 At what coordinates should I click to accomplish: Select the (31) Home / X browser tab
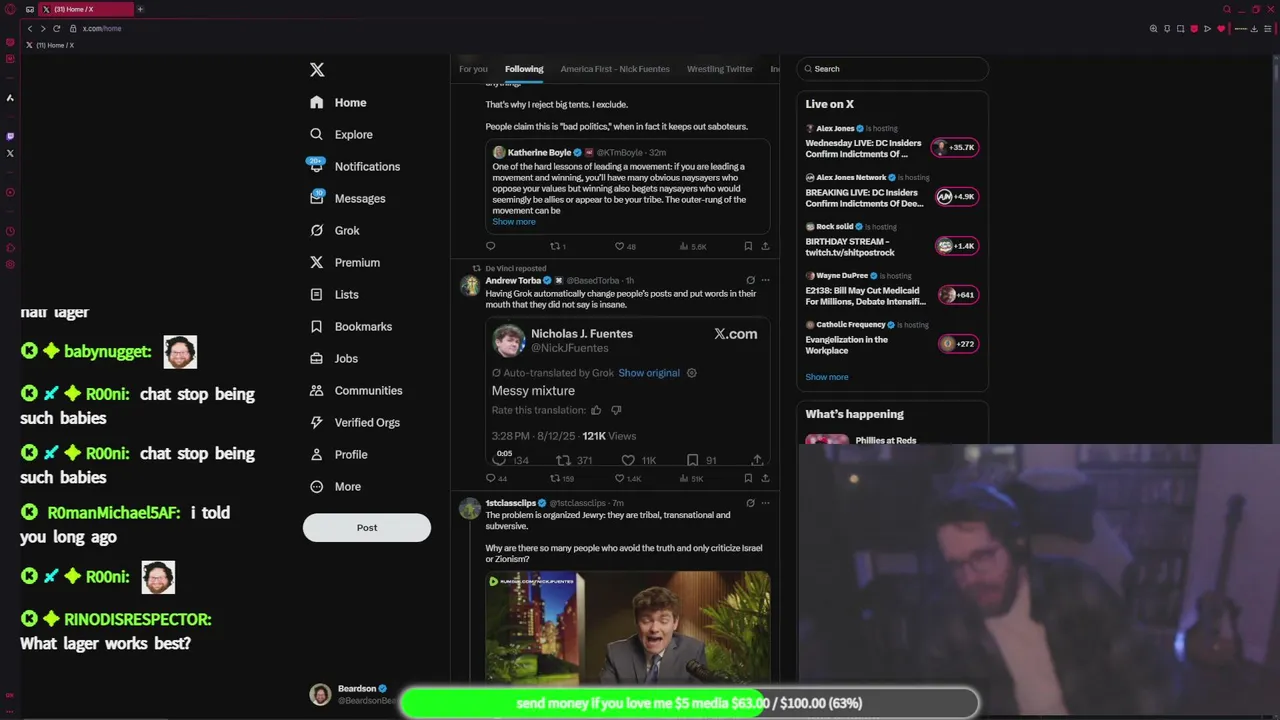click(x=86, y=9)
